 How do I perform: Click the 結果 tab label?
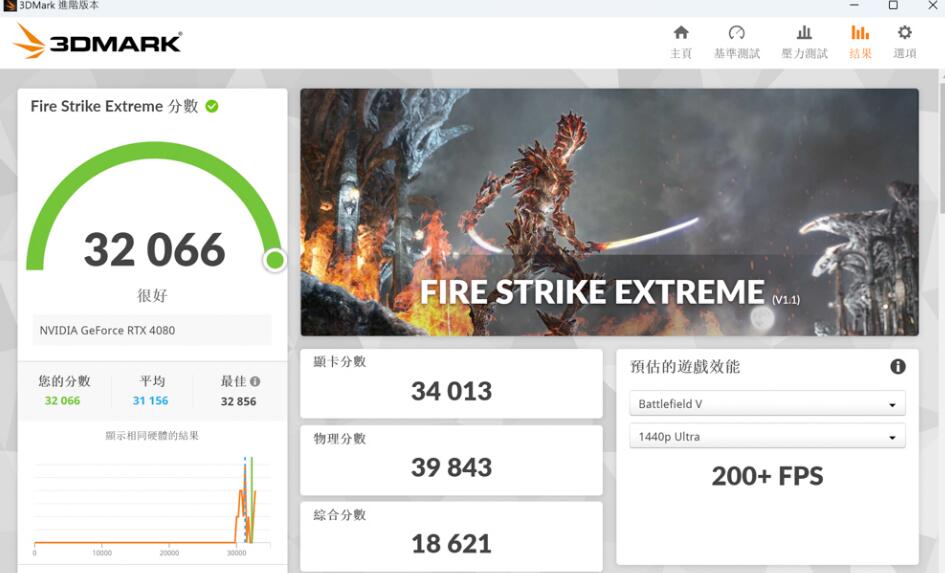click(x=860, y=54)
